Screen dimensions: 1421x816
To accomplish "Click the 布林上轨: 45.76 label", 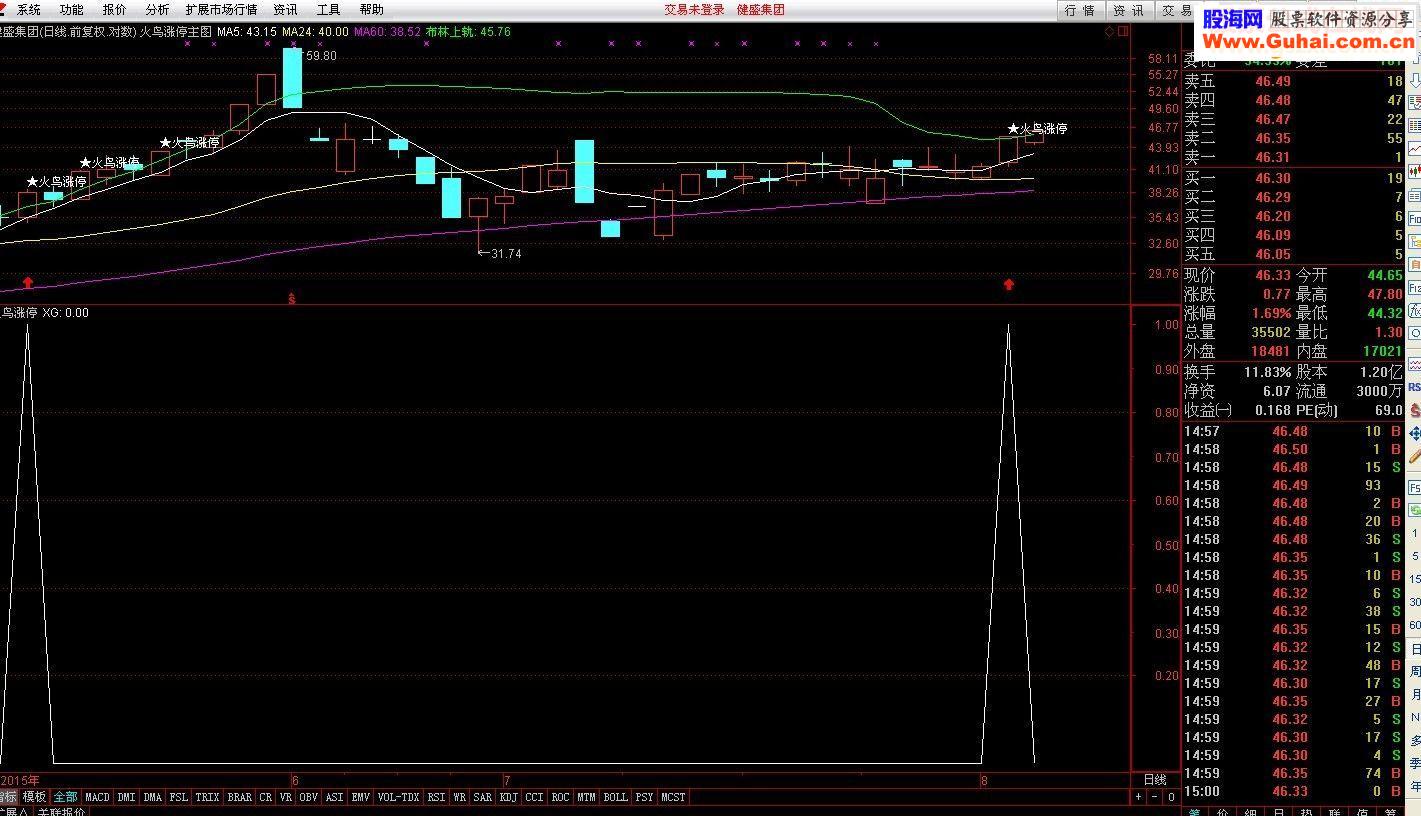I will point(468,32).
